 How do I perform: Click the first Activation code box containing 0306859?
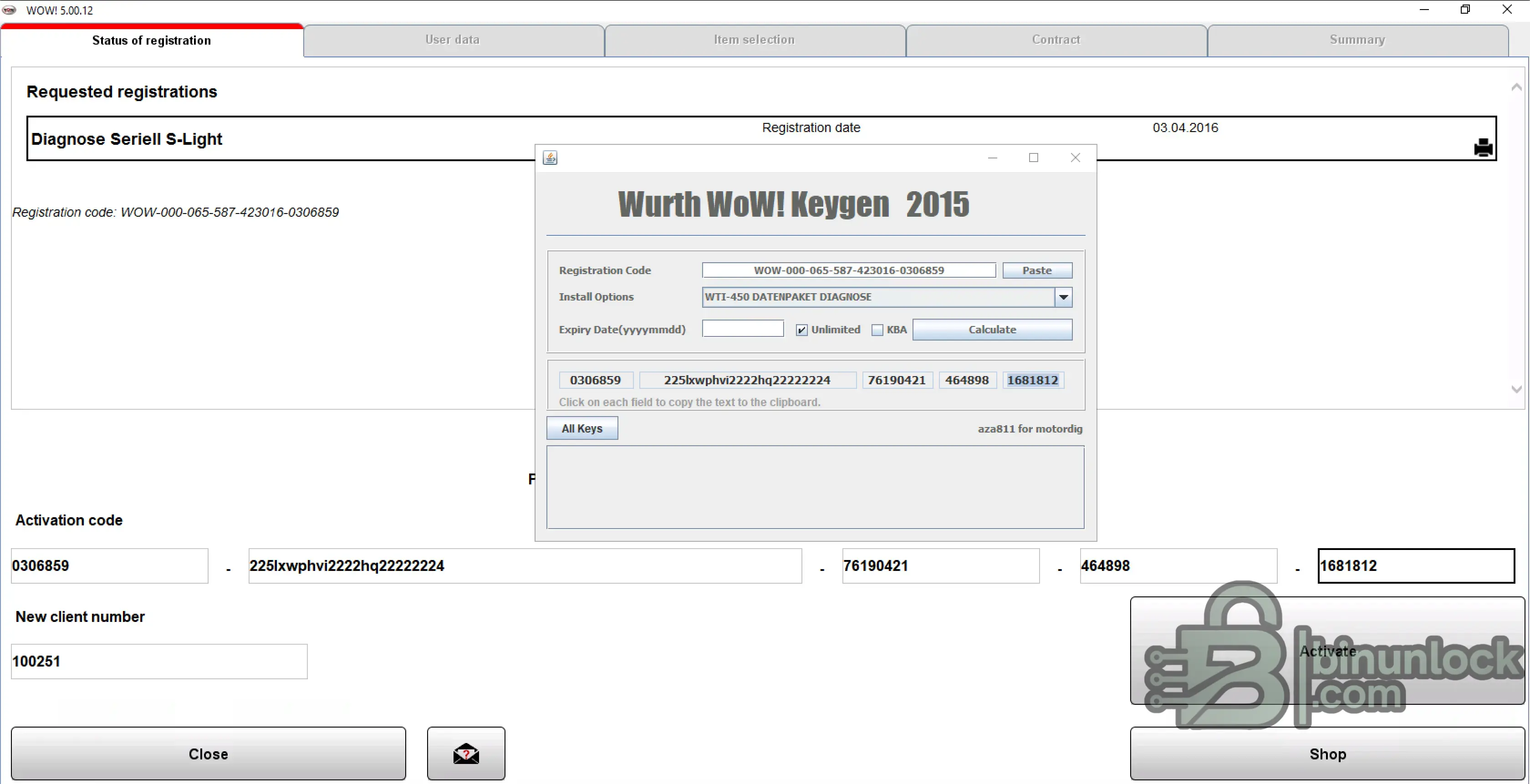pyautogui.click(x=110, y=566)
